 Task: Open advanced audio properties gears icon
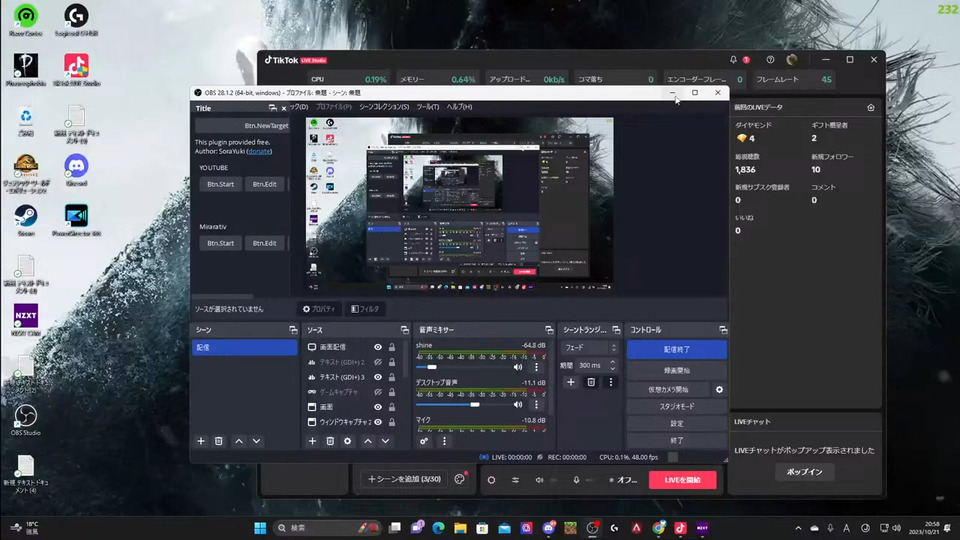[424, 441]
